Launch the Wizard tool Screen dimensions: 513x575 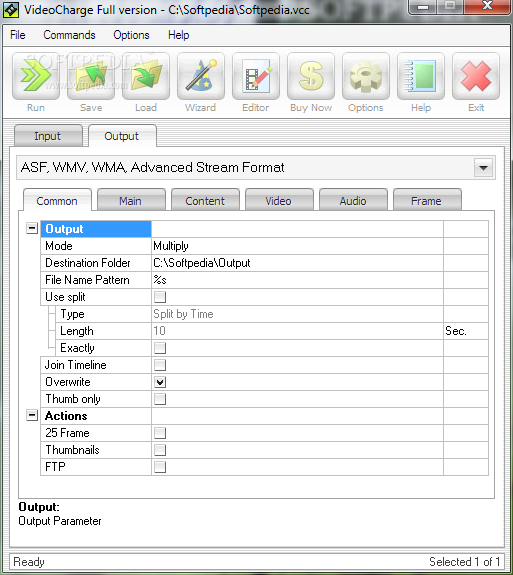click(x=201, y=76)
